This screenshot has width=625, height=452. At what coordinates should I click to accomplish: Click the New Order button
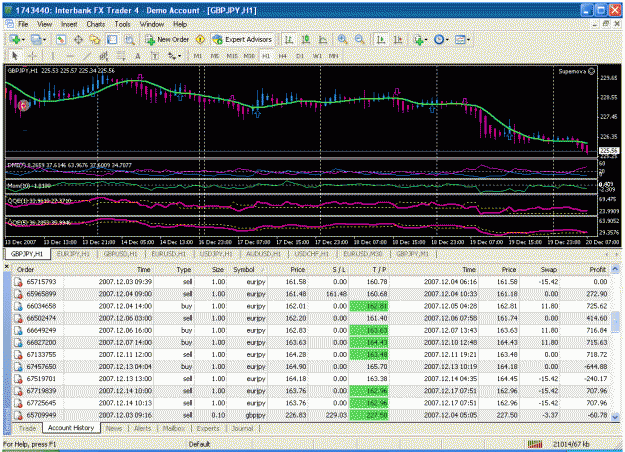[167, 39]
